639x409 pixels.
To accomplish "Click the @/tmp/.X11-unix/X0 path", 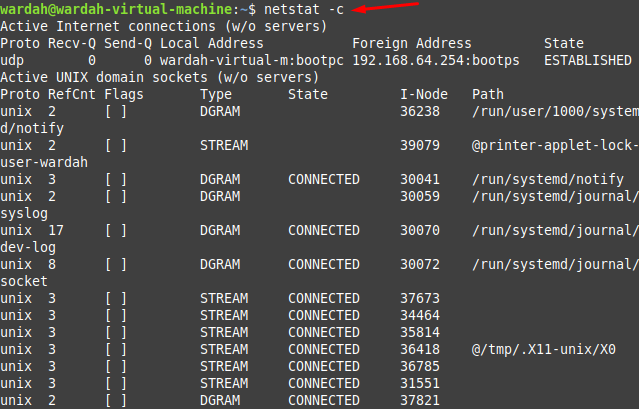I will tap(544, 350).
